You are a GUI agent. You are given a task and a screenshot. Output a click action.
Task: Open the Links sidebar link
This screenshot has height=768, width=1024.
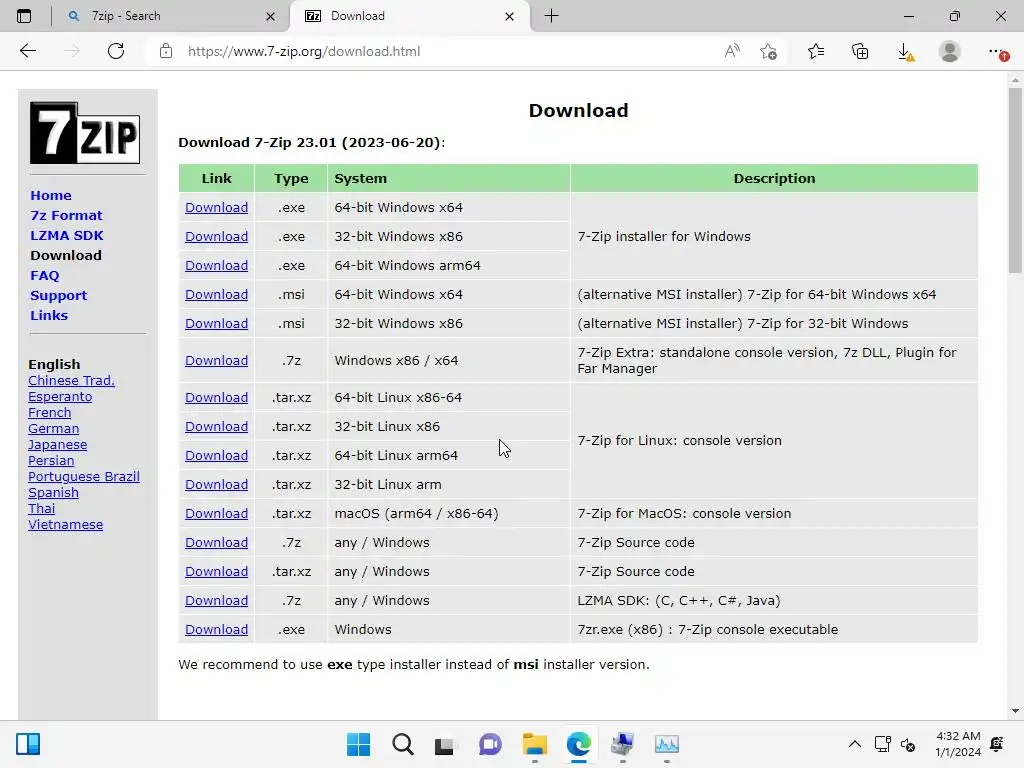tap(49, 315)
